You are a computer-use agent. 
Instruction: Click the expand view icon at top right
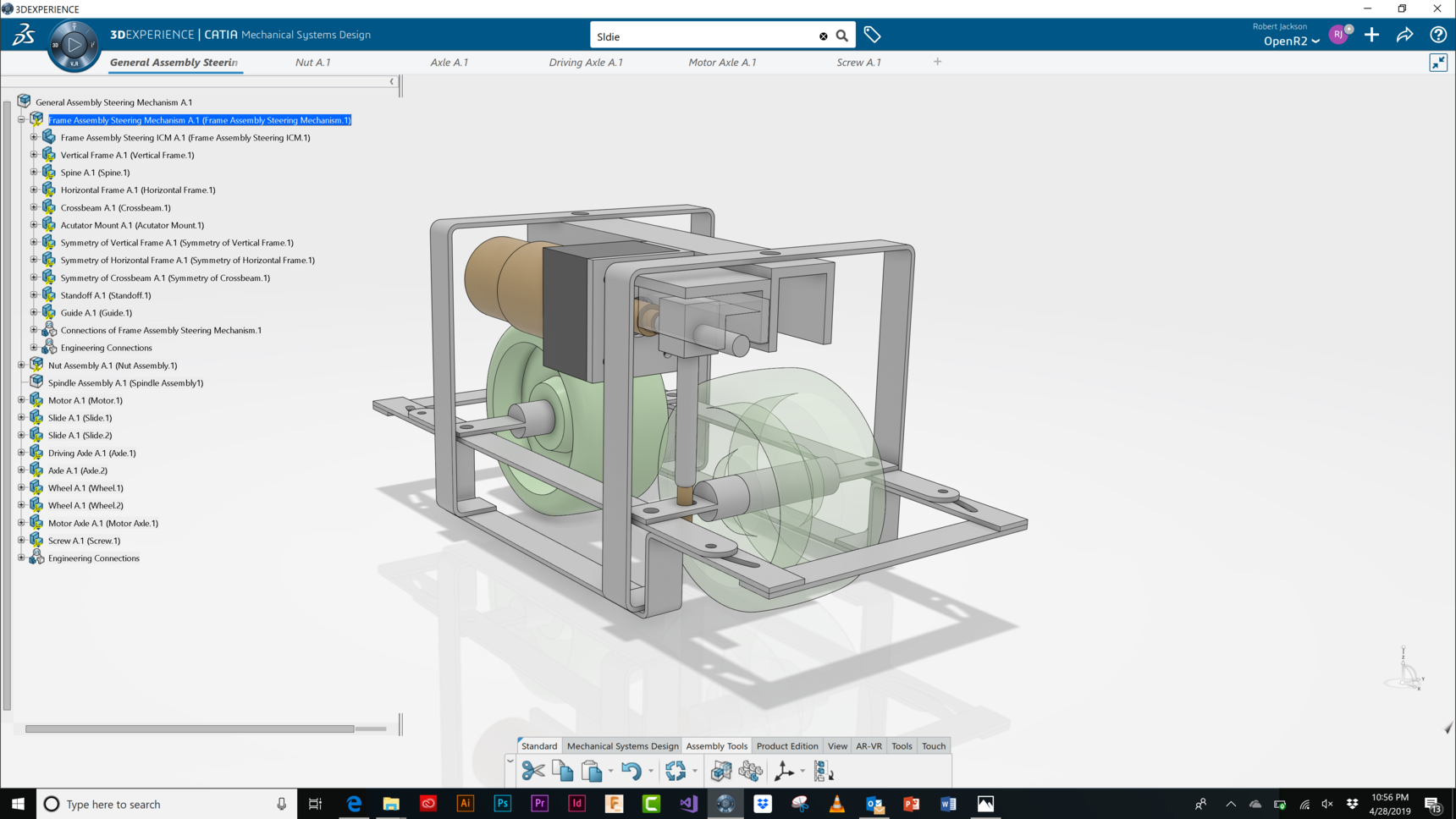click(x=1438, y=63)
